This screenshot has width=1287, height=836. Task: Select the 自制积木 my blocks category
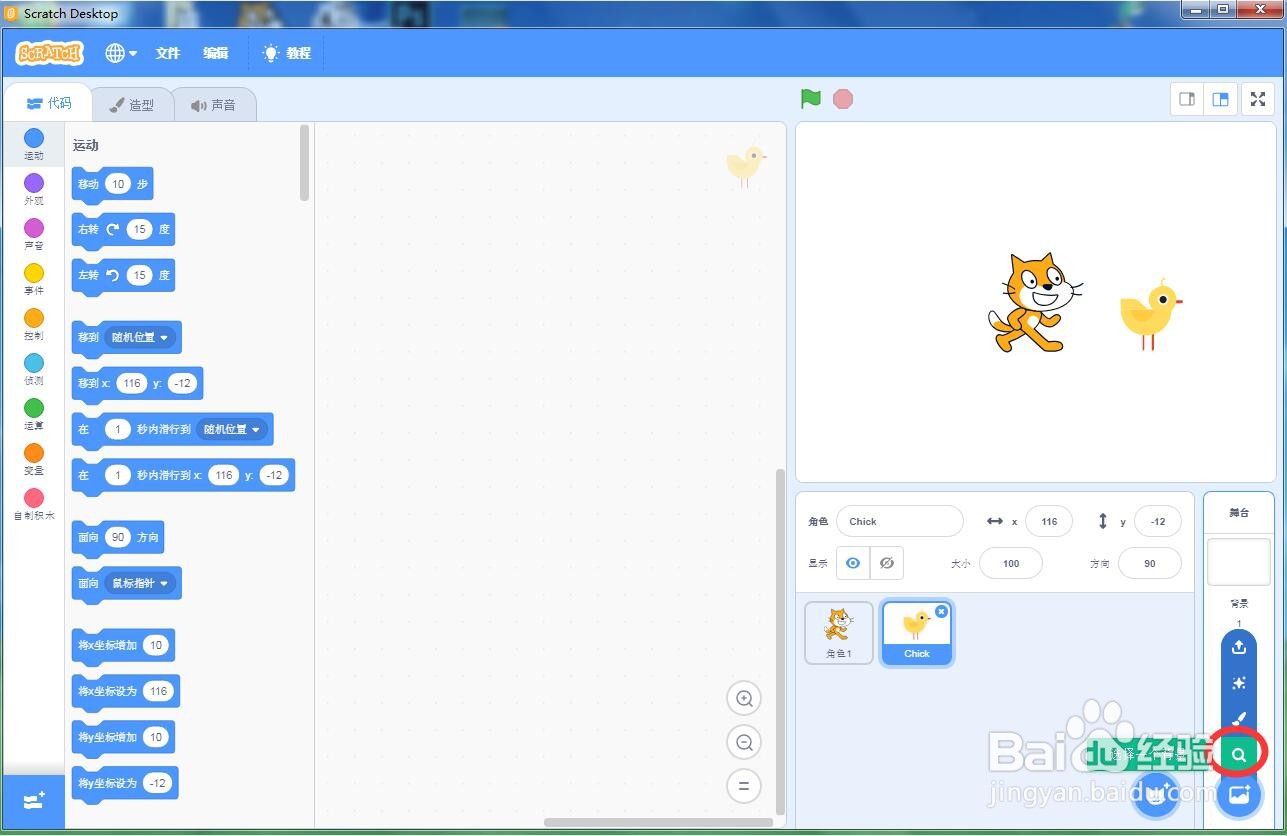coord(34,504)
